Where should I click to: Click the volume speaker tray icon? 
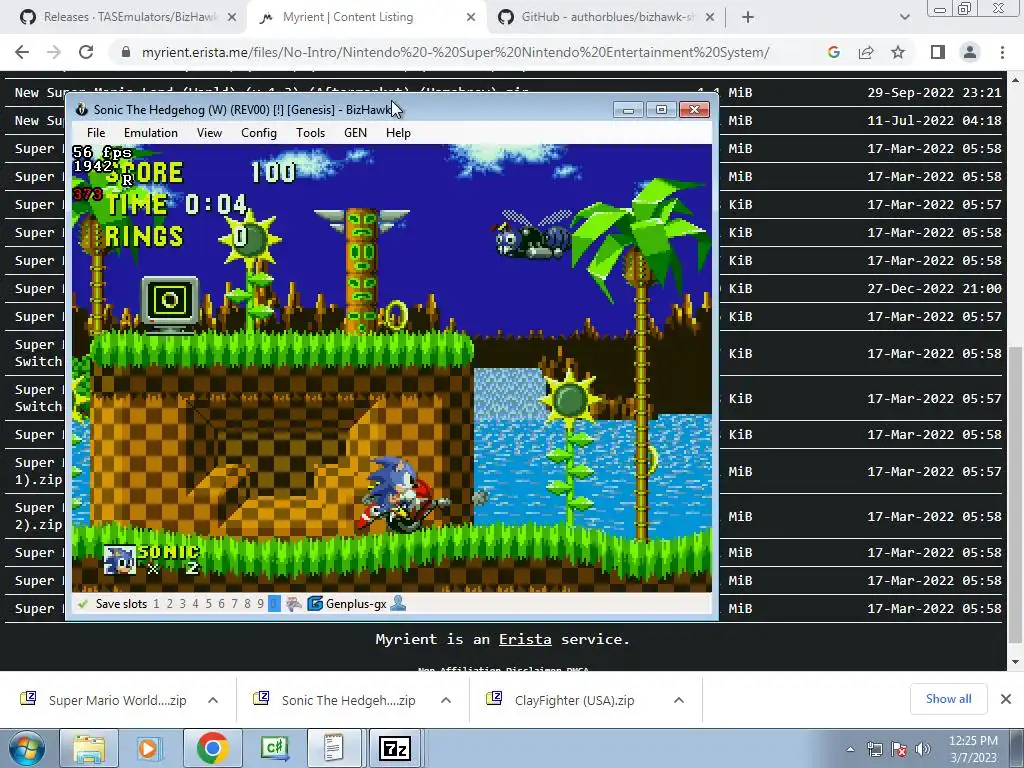[923, 750]
